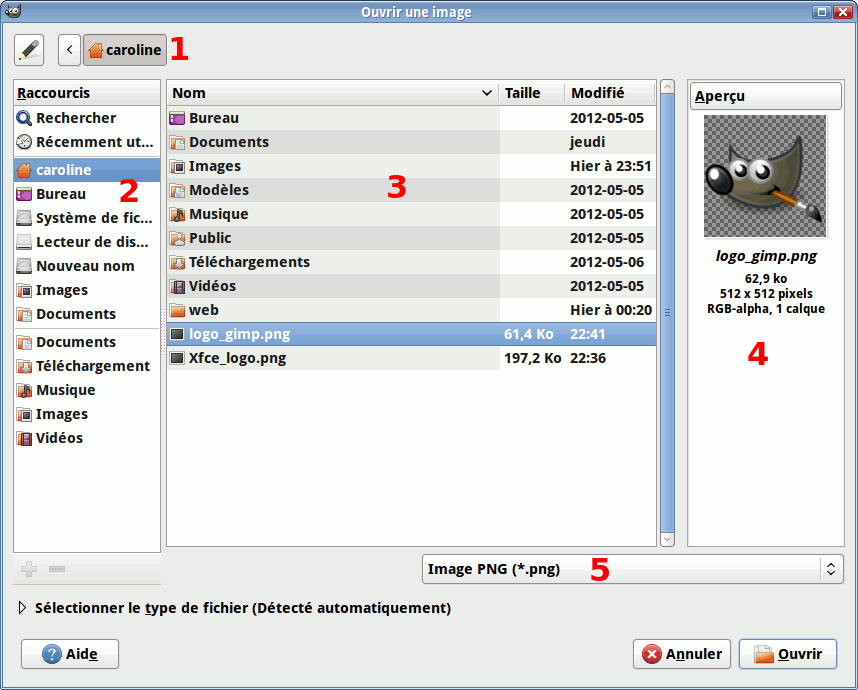Click the pencil icon to type a file name
Screen dimensions: 858x690
30,50
